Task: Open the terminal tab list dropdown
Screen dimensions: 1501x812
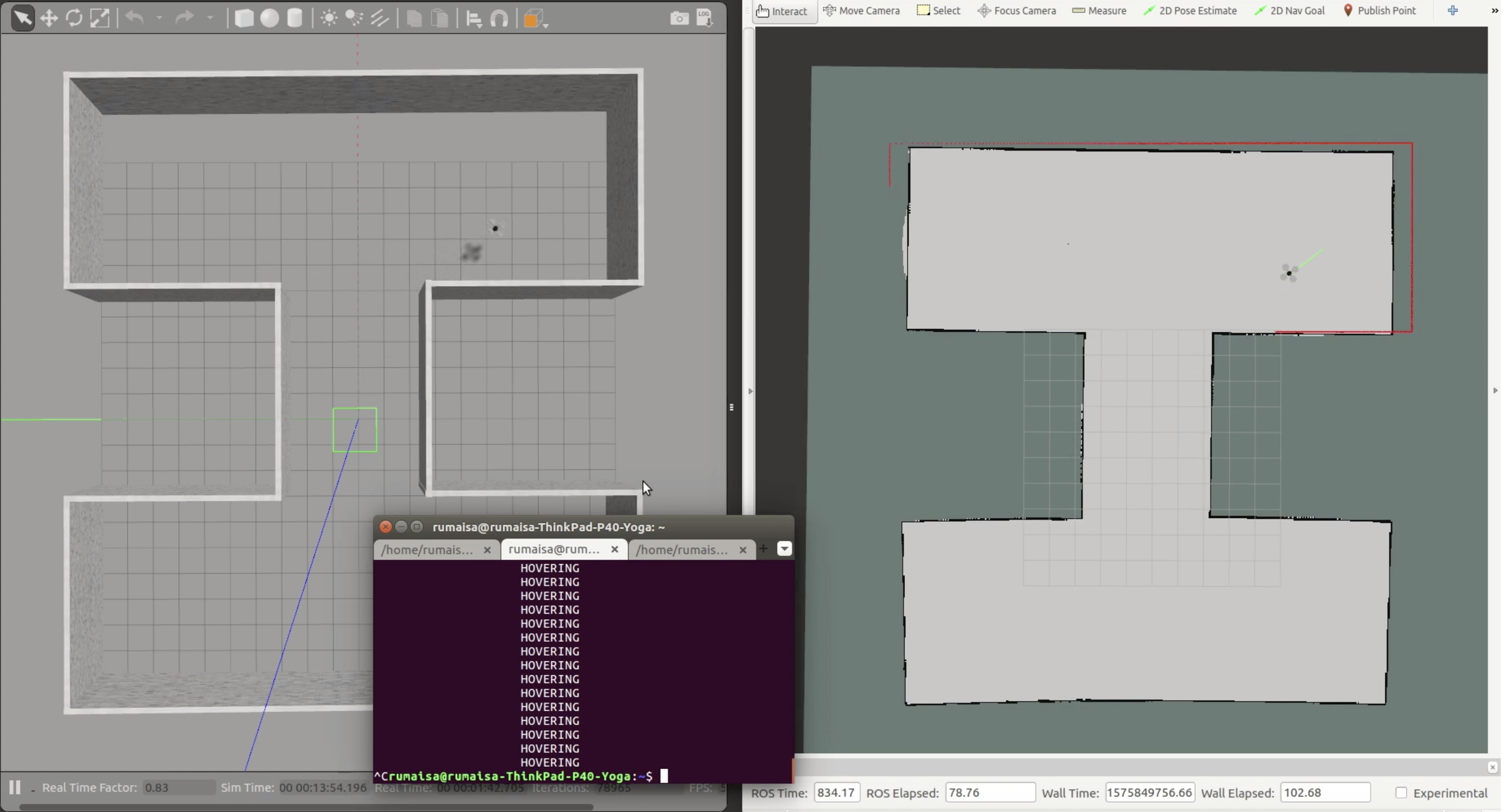Action: [785, 549]
